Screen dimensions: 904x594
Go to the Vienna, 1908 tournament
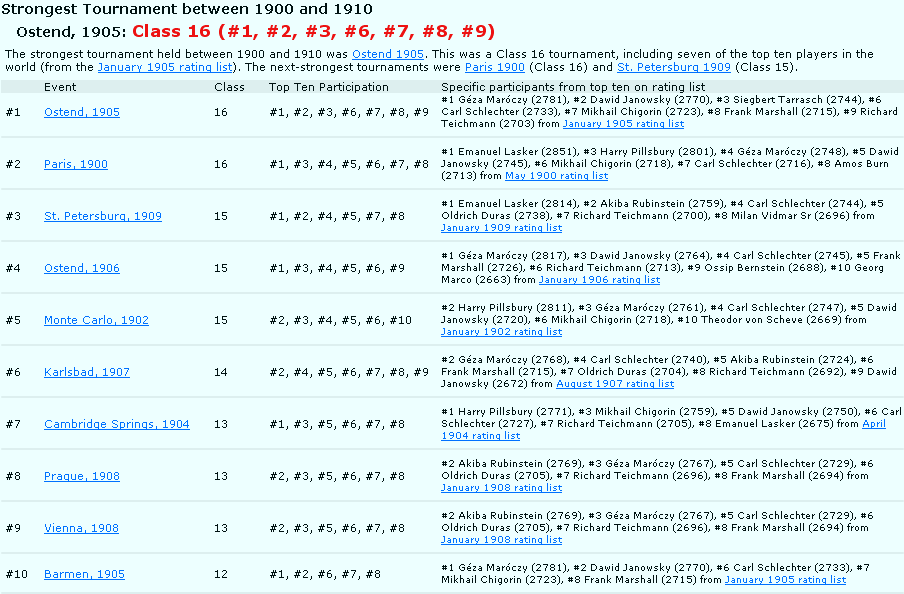[81, 528]
